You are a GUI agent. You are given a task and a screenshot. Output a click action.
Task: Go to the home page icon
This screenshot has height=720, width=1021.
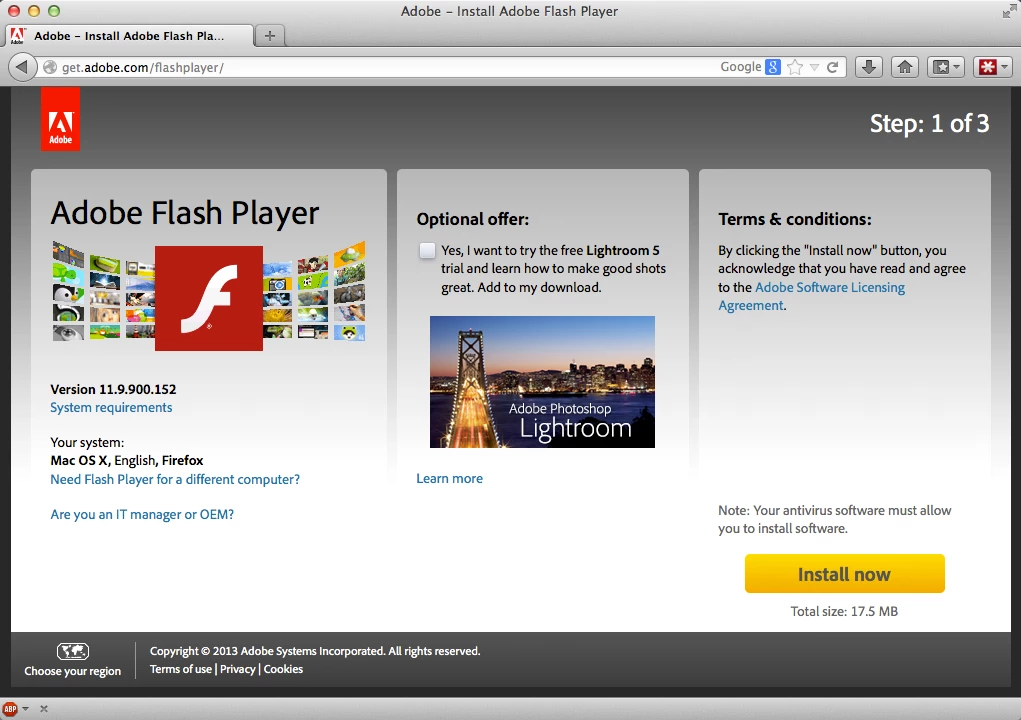click(905, 67)
